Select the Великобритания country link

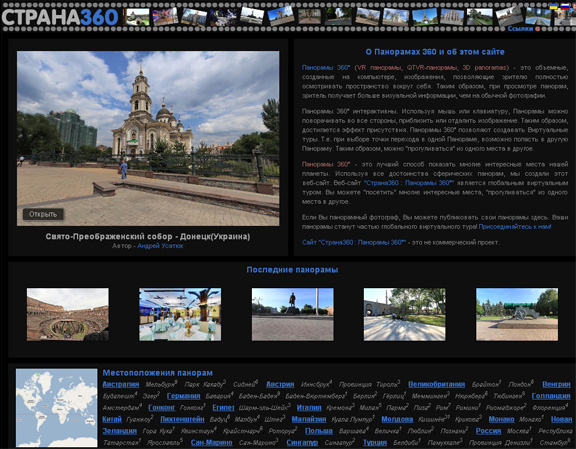coord(436,384)
